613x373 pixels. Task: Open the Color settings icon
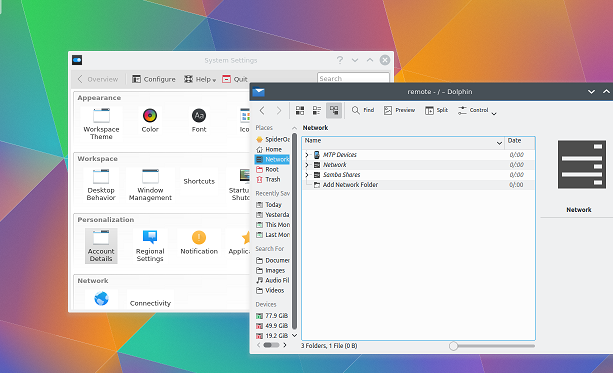point(150,120)
